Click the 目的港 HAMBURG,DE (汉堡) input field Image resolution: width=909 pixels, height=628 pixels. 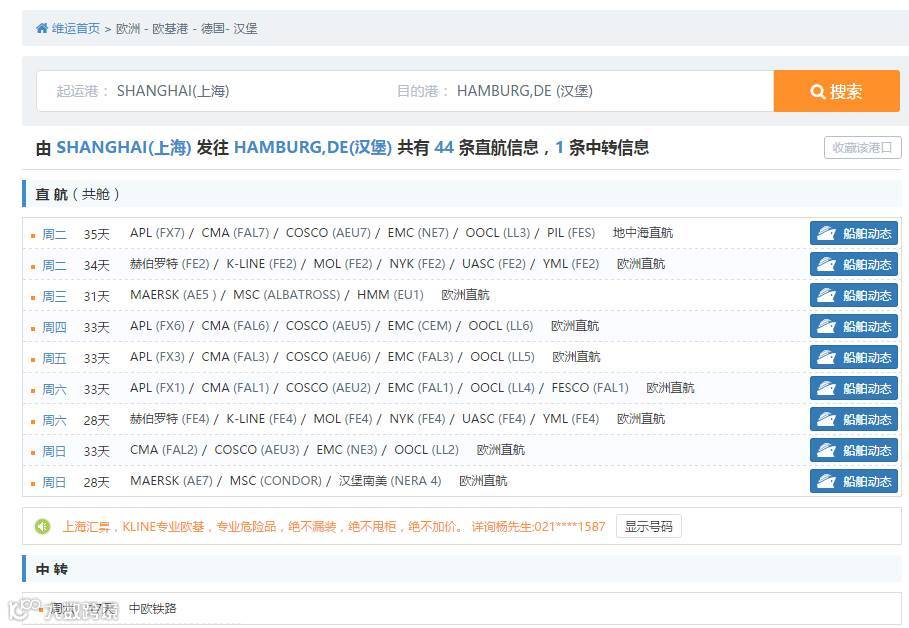(x=580, y=91)
